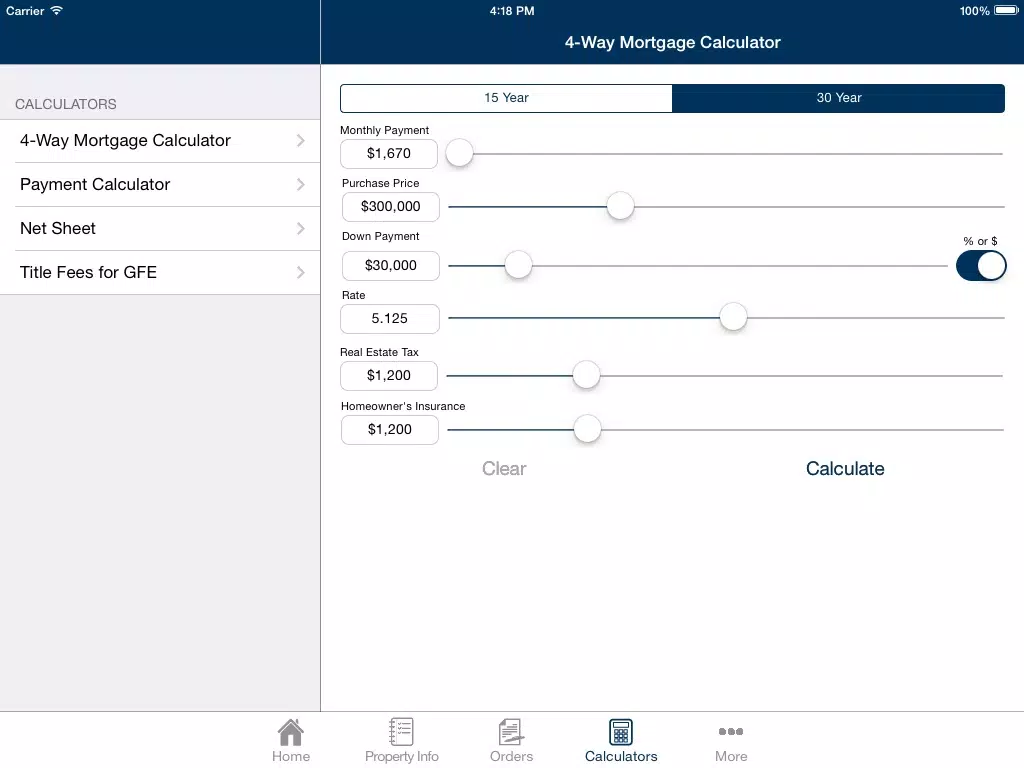Choose Payment Calculator in the list
The height and width of the screenshot is (768, 1024).
point(160,185)
